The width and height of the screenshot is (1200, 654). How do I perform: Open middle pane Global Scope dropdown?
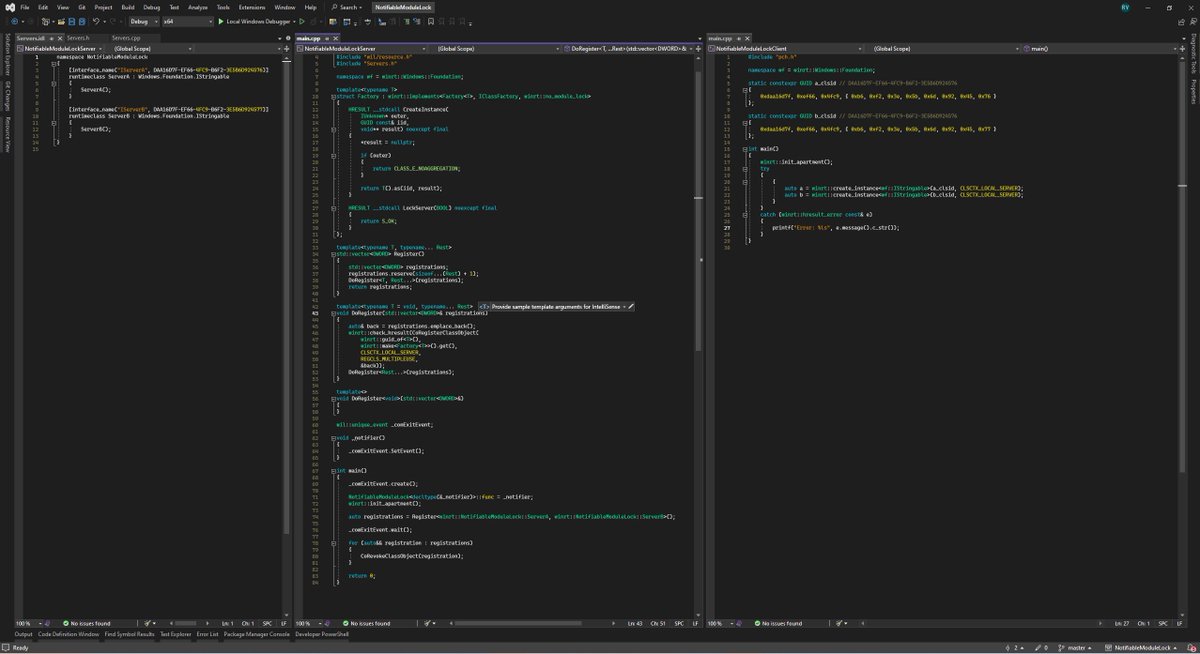pos(499,48)
